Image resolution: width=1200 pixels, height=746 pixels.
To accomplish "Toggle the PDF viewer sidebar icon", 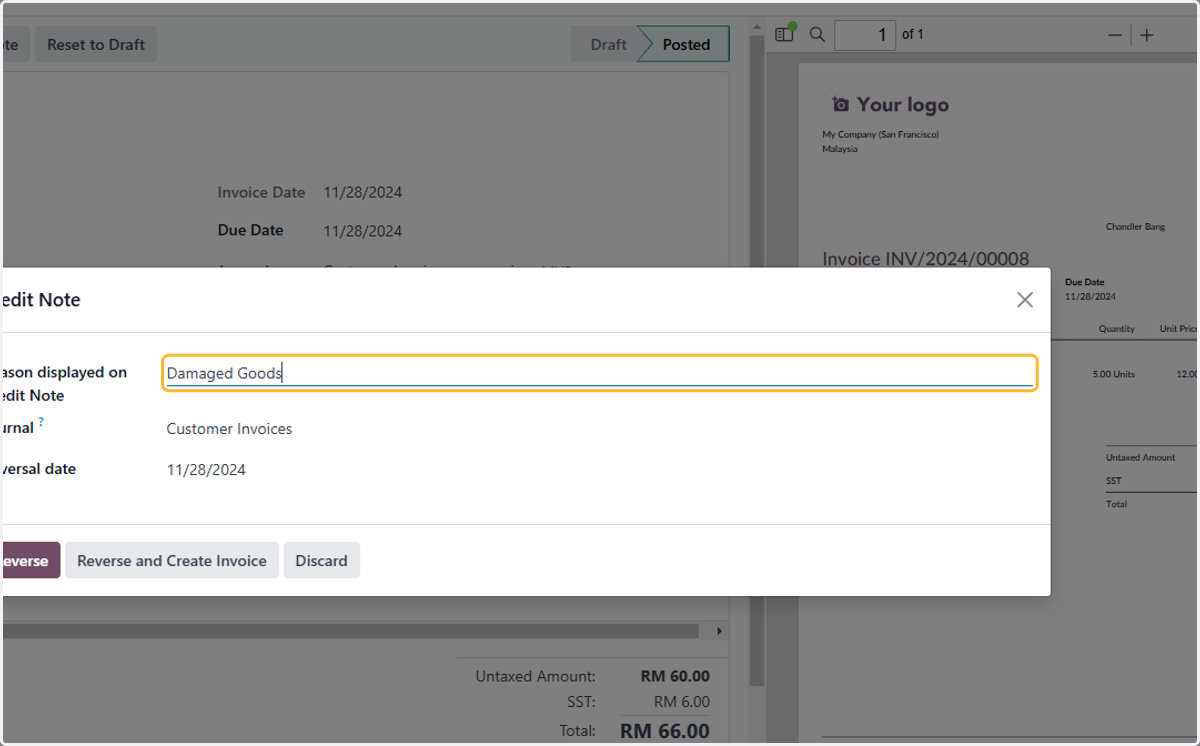I will point(784,35).
